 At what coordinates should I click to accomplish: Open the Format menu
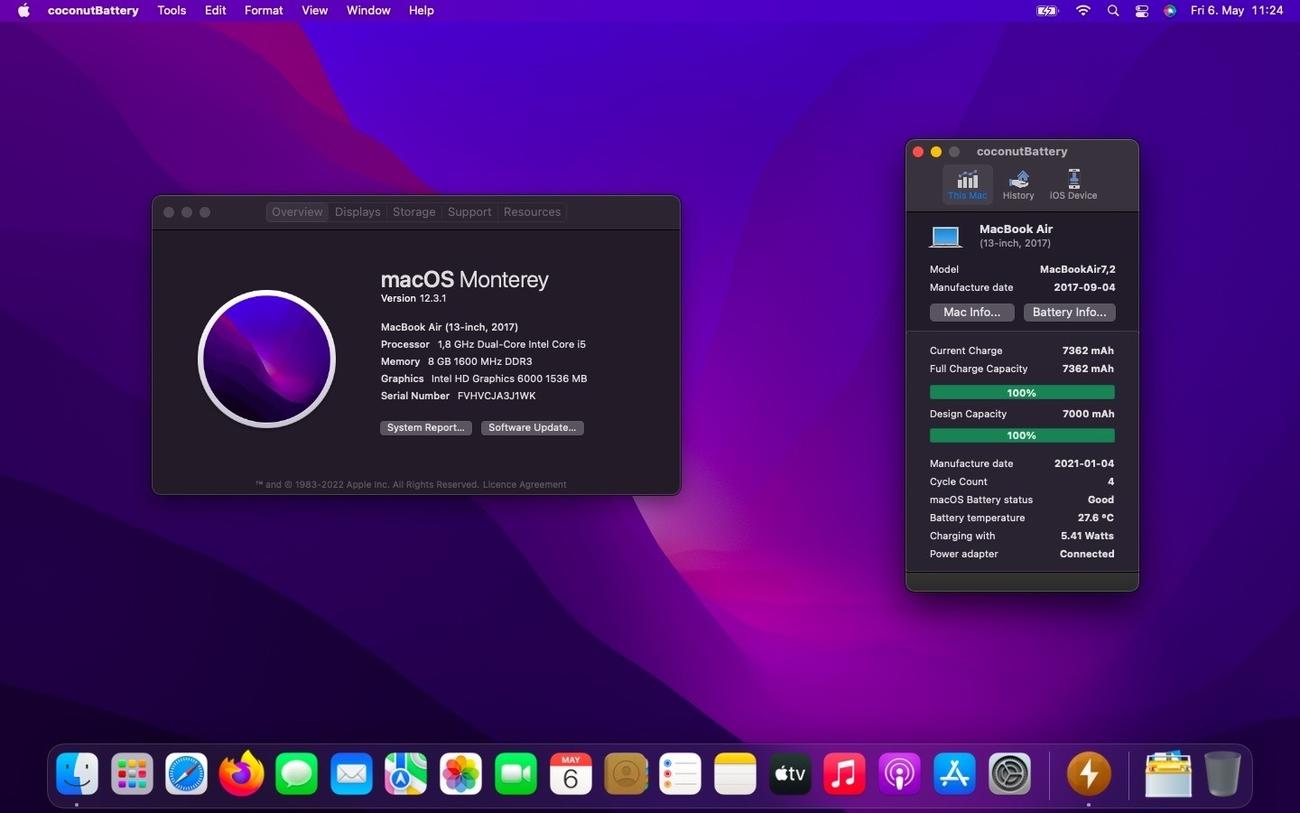coord(264,10)
